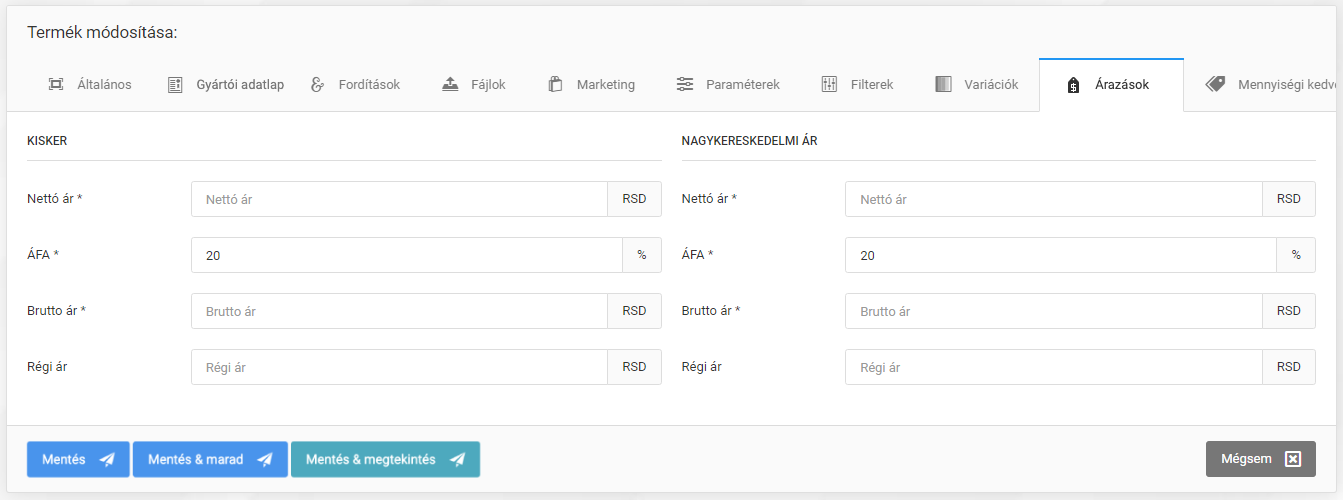Click the Mentés & marad button

[210, 460]
